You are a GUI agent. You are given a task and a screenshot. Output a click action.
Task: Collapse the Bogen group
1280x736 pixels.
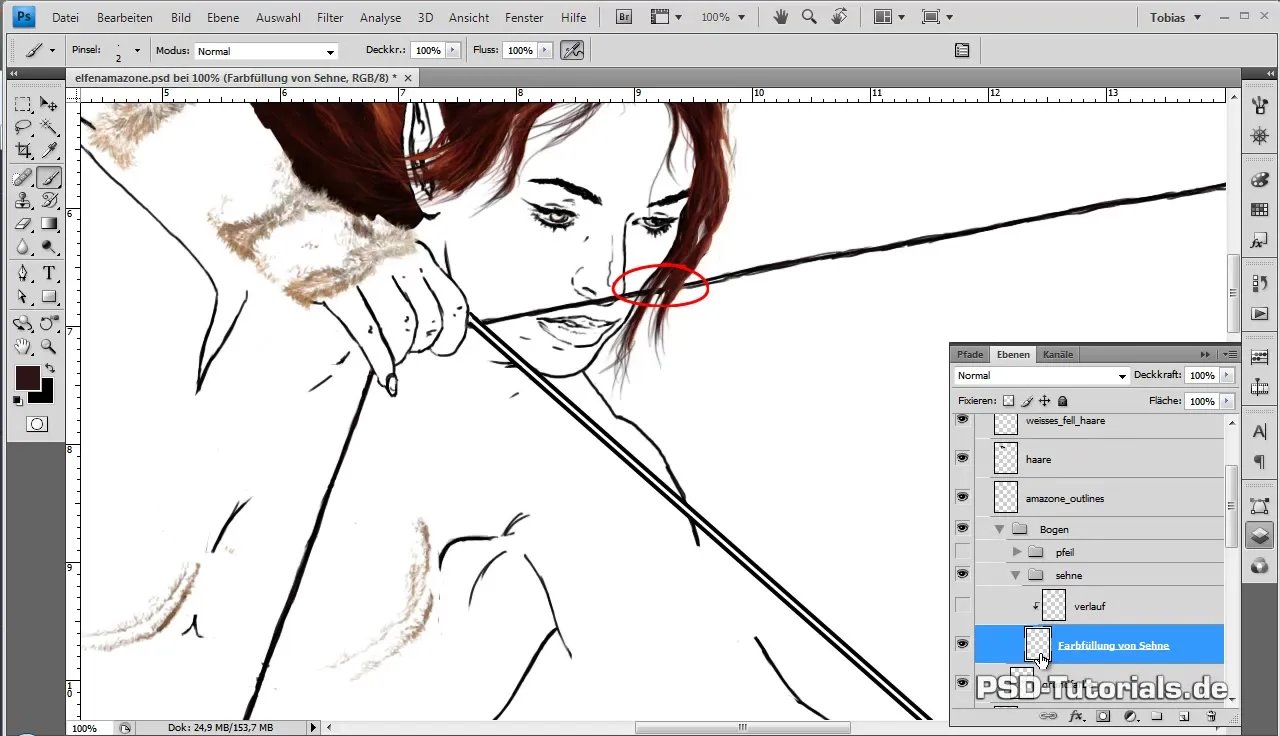[x=998, y=529]
